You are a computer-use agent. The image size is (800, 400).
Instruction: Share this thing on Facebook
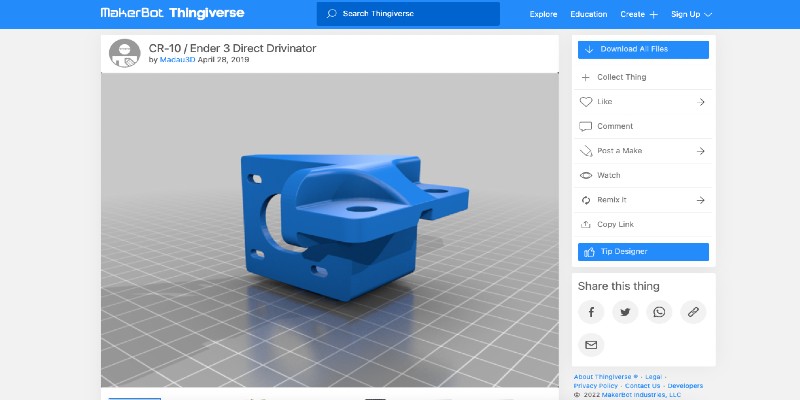pos(591,312)
